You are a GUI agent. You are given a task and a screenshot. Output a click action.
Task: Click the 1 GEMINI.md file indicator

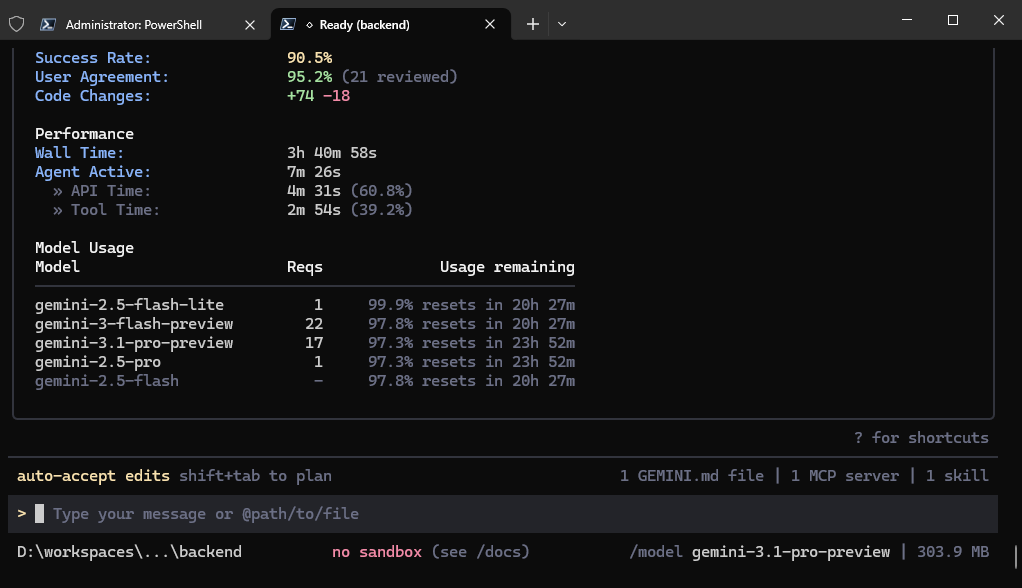tap(692, 476)
